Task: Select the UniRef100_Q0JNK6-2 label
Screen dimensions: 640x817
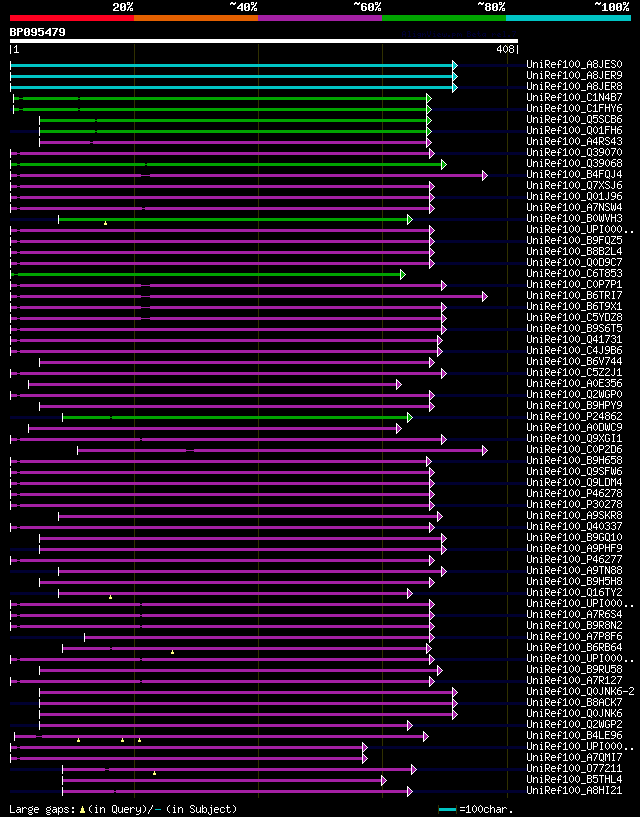Action: click(580, 692)
